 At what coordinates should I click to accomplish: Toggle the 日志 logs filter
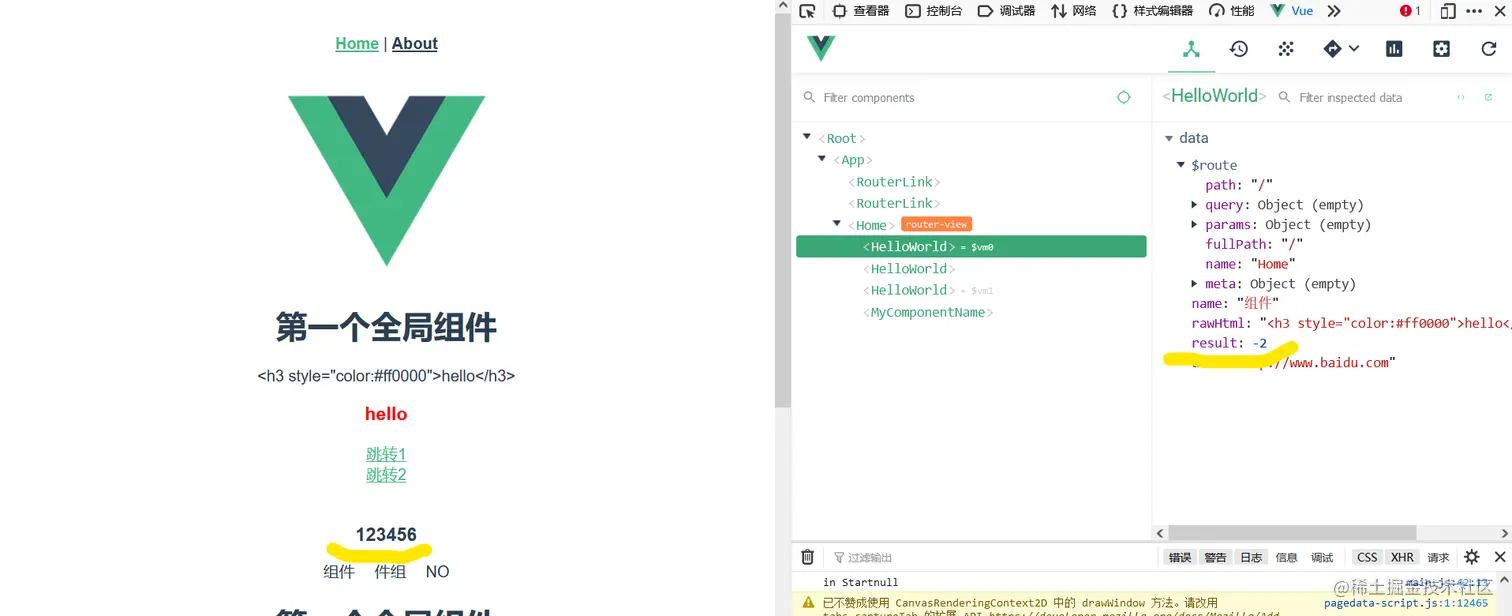[1251, 557]
